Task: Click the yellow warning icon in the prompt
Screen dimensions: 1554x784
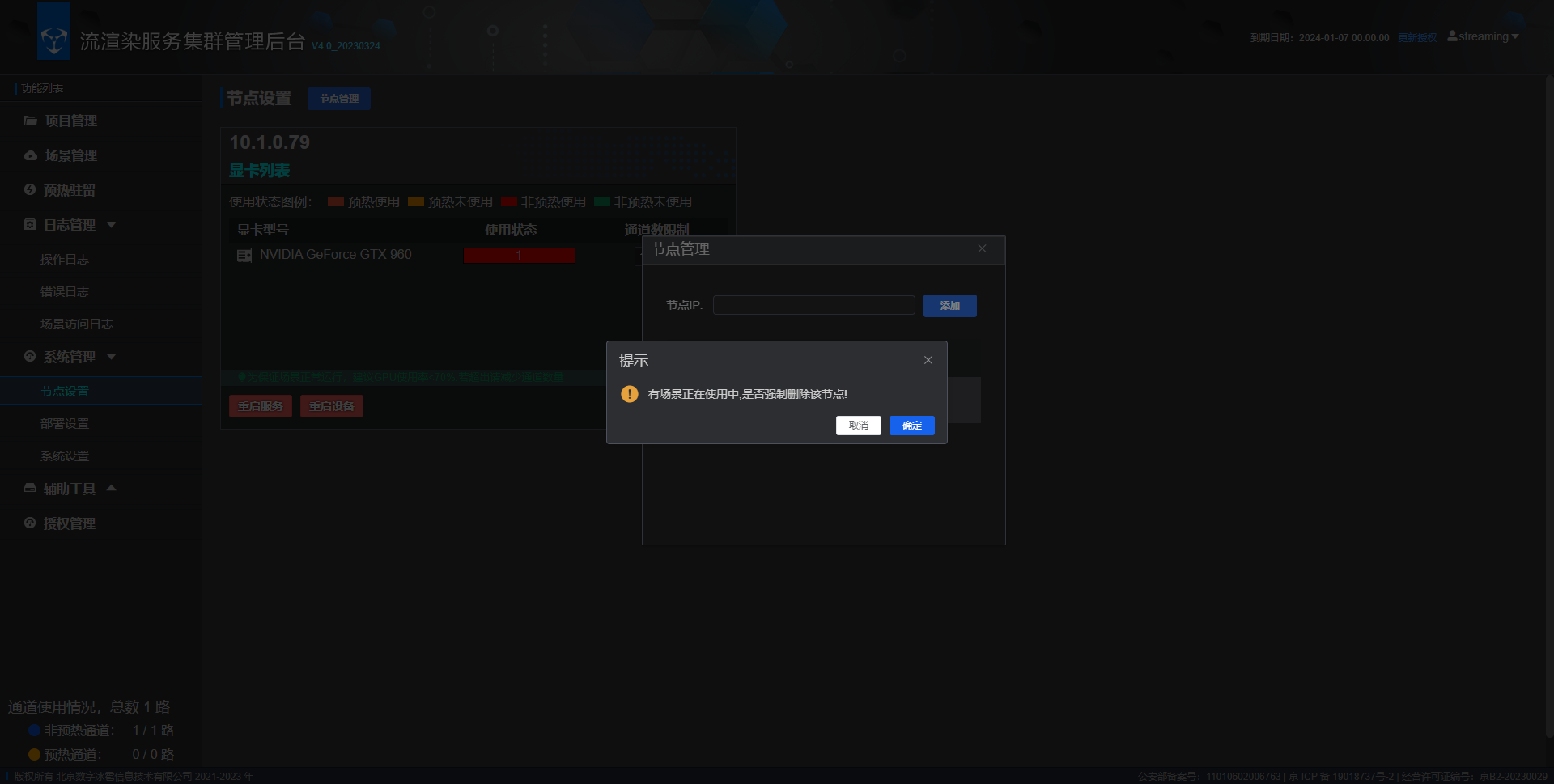Action: click(x=629, y=394)
